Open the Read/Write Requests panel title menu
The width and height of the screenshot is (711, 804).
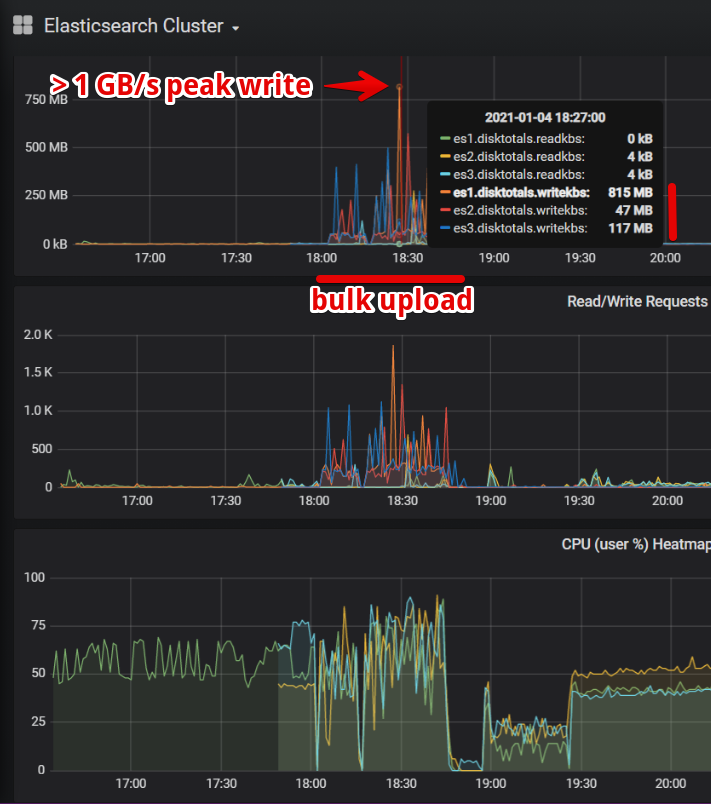click(x=637, y=302)
